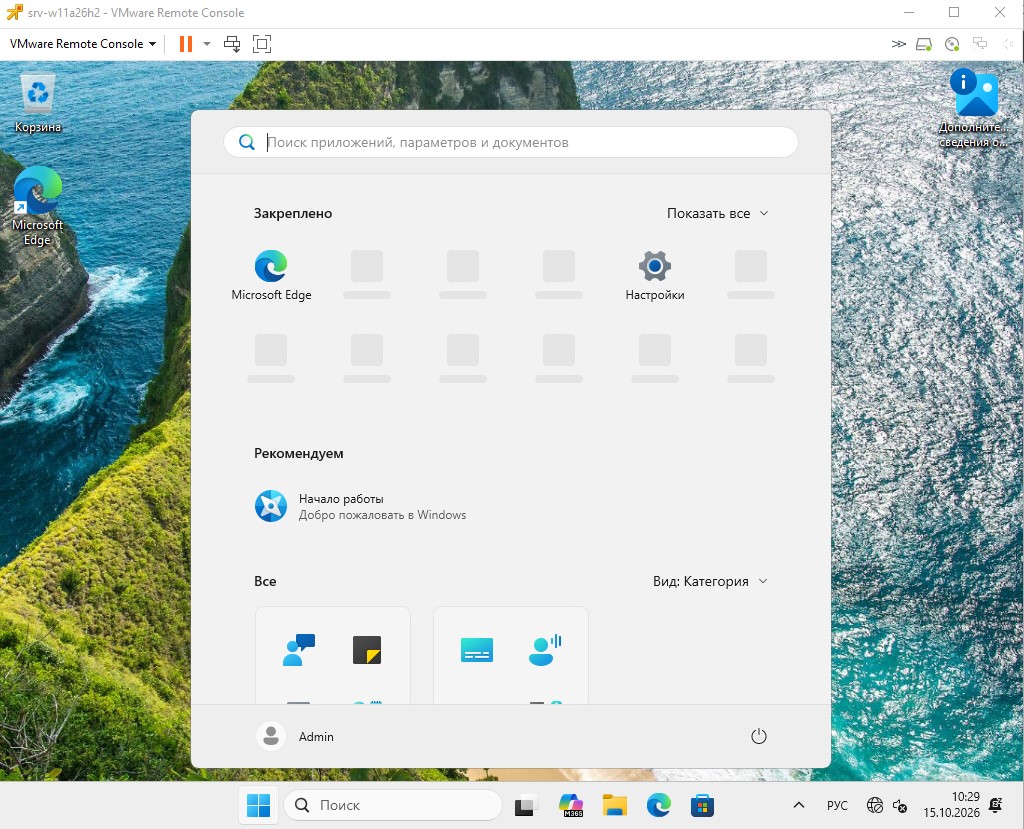Screen dimensions: 1024x829
Task: Open the Admin user account menu
Action: [295, 736]
